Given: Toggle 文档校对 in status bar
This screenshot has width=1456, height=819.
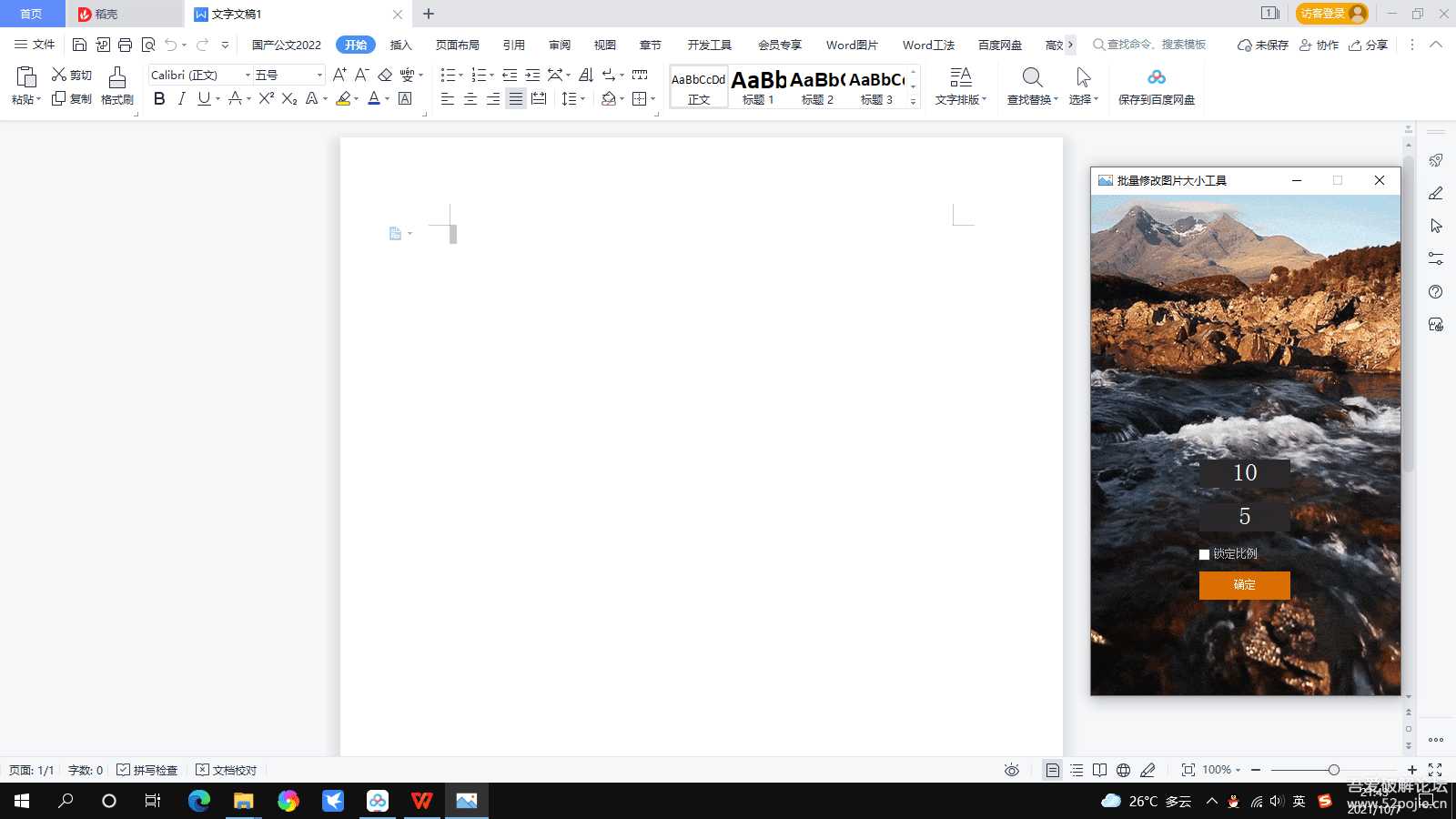Looking at the screenshot, I should 227,770.
